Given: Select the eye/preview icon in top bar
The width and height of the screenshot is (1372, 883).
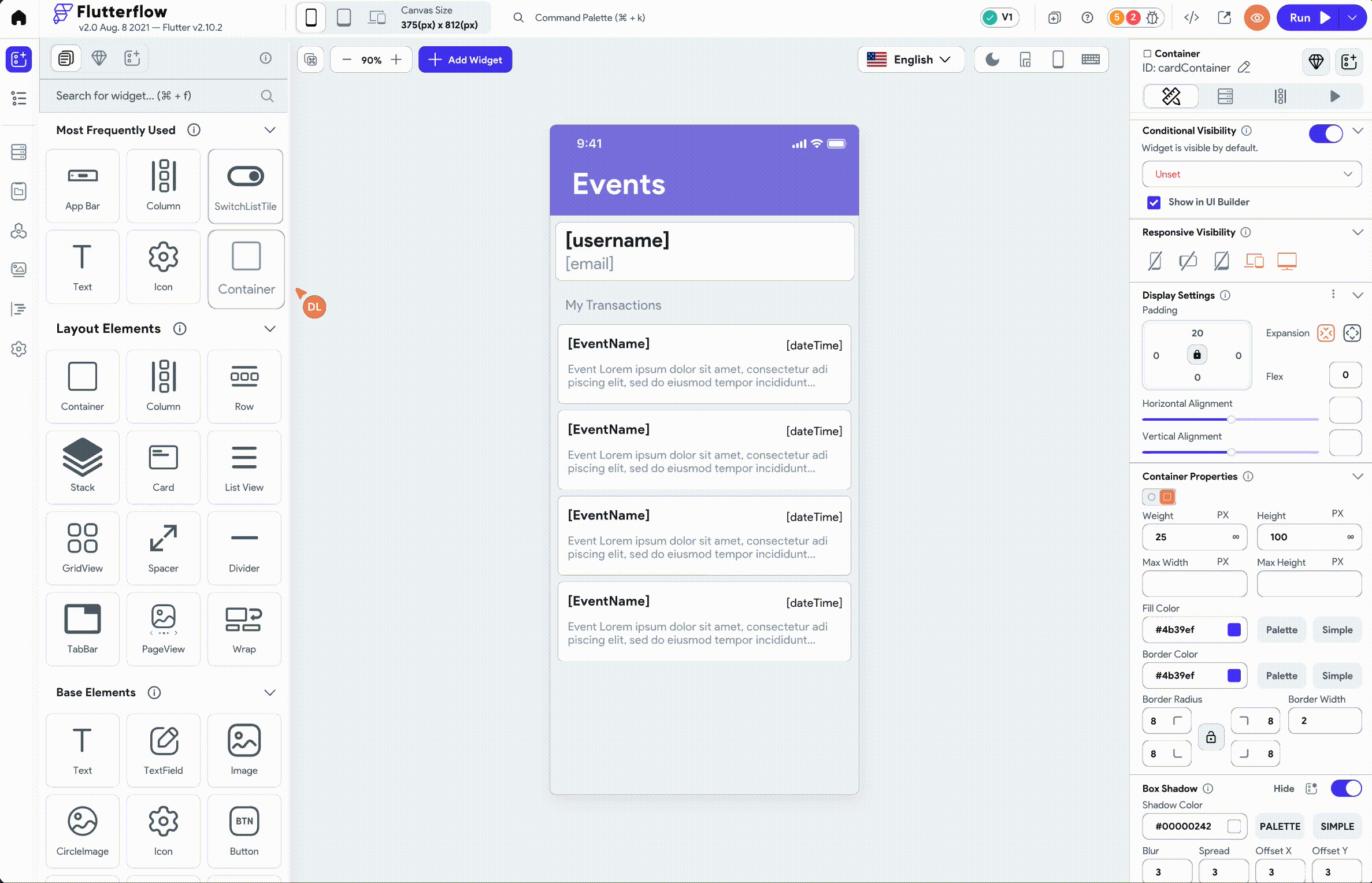Looking at the screenshot, I should pos(1257,17).
